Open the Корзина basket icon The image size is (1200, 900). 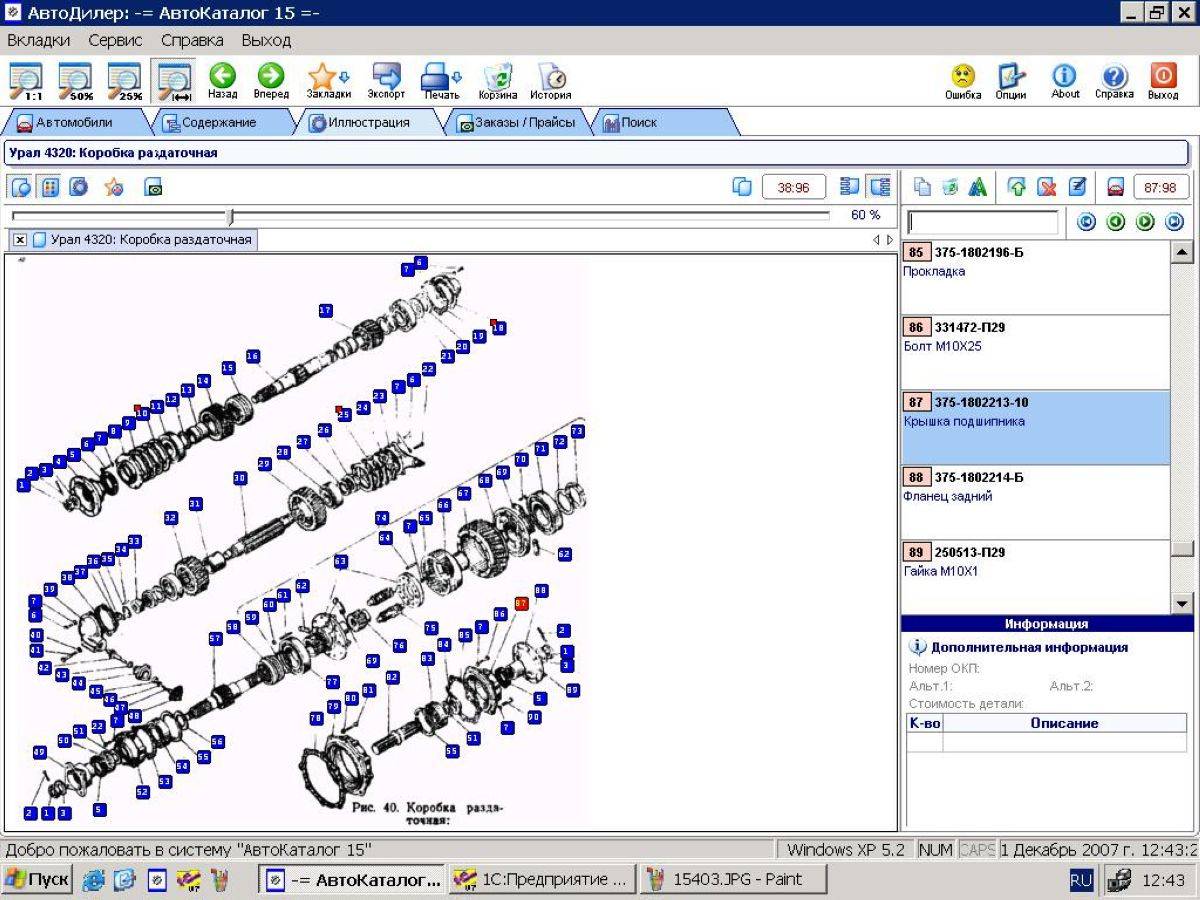click(x=497, y=82)
